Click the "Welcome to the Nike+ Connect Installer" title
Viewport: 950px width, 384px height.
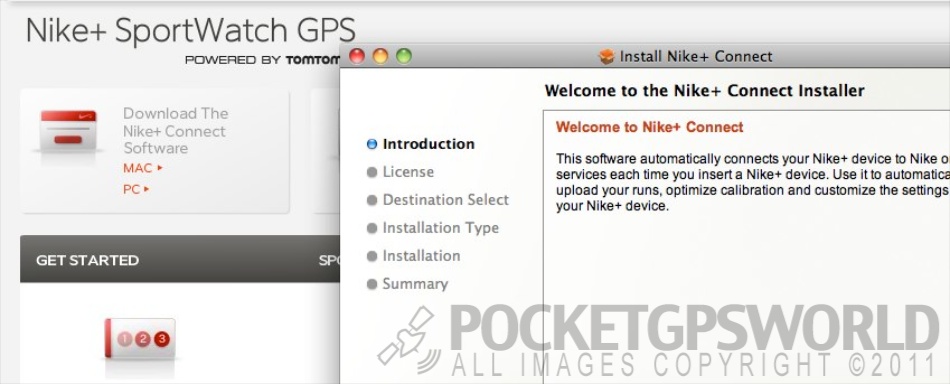pyautogui.click(x=705, y=91)
